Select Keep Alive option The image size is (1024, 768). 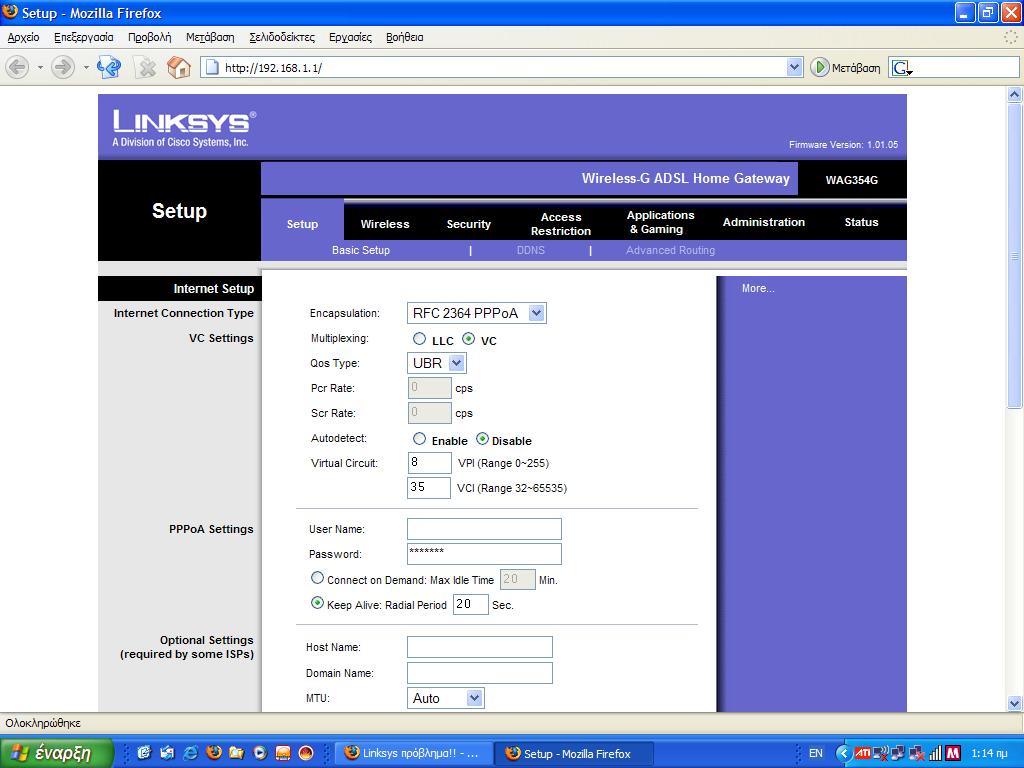(x=317, y=603)
